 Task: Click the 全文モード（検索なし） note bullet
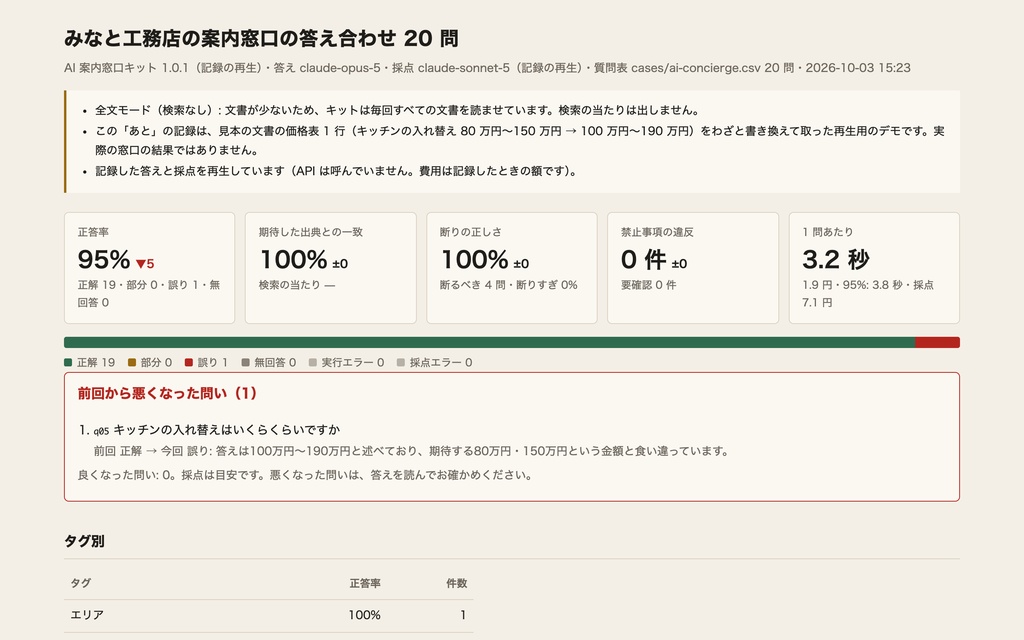pyautogui.click(x=398, y=110)
